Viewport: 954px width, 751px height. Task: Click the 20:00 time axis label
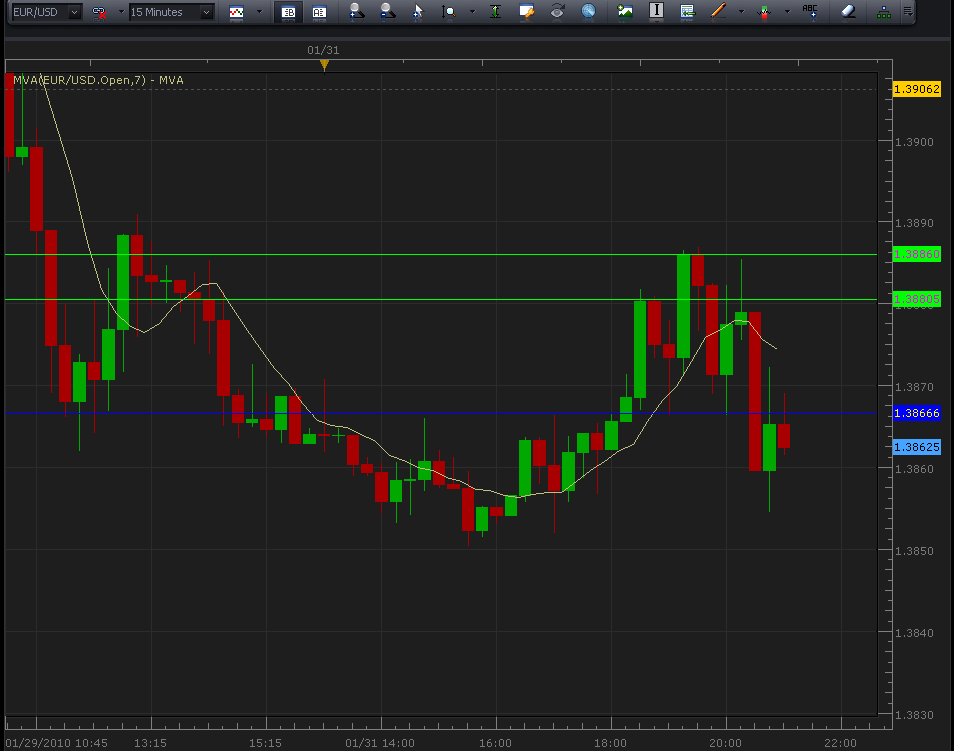725,743
